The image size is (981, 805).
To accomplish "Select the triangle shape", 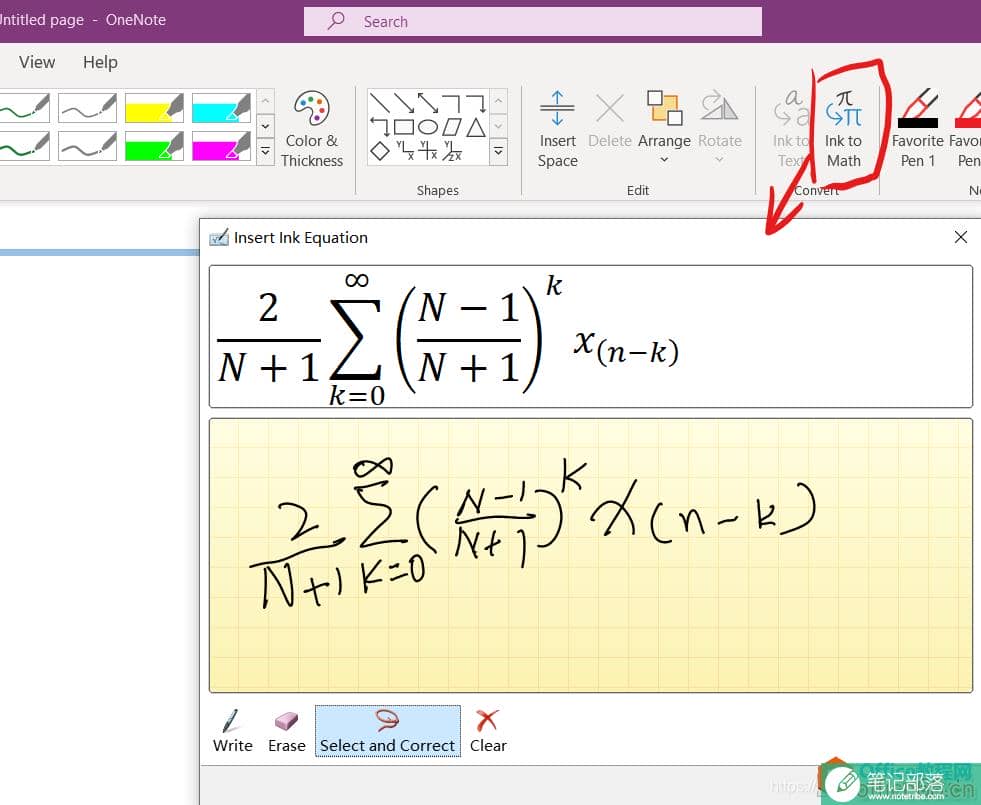I will pyautogui.click(x=475, y=126).
